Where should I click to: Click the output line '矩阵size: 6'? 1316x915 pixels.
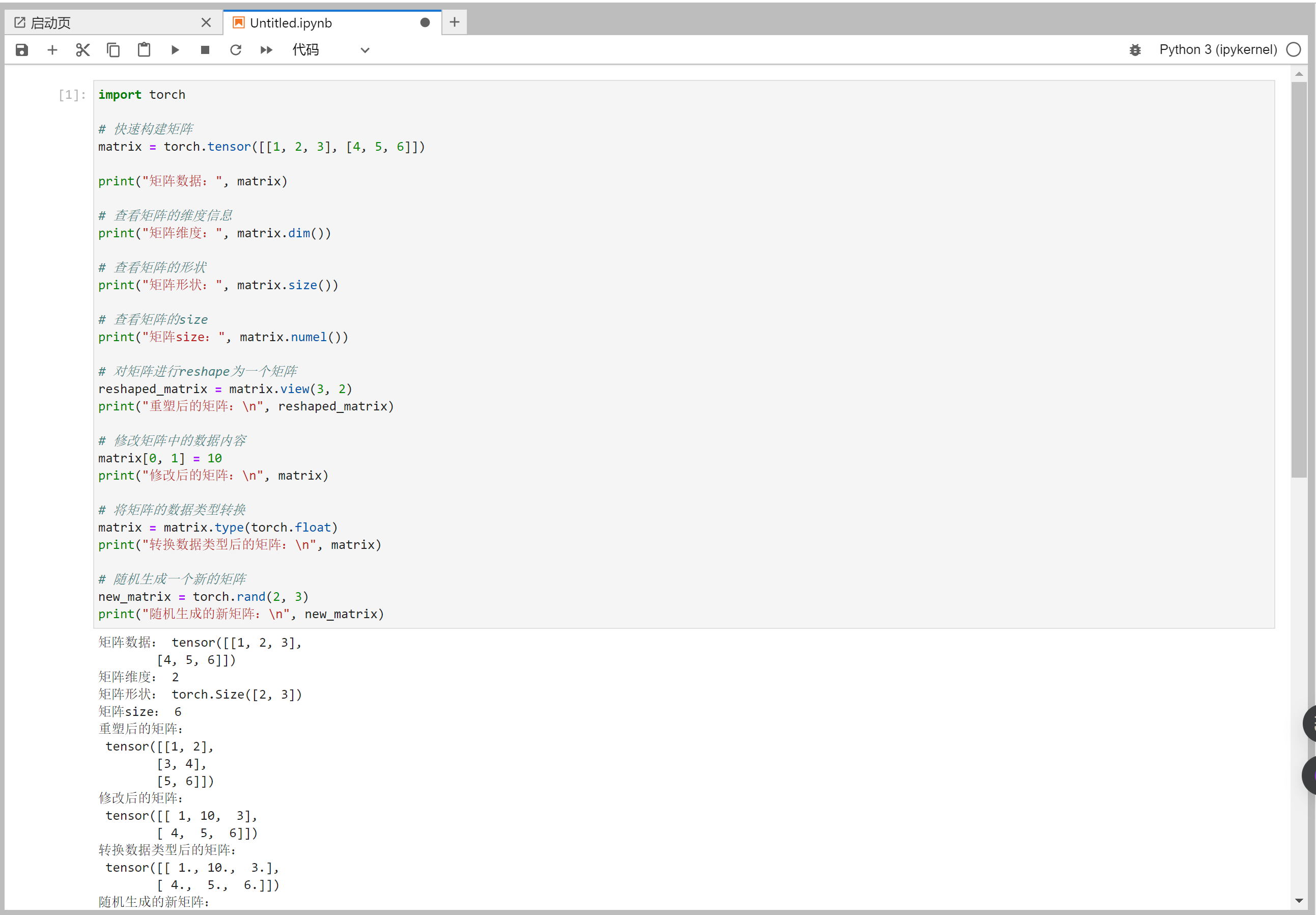(x=140, y=712)
